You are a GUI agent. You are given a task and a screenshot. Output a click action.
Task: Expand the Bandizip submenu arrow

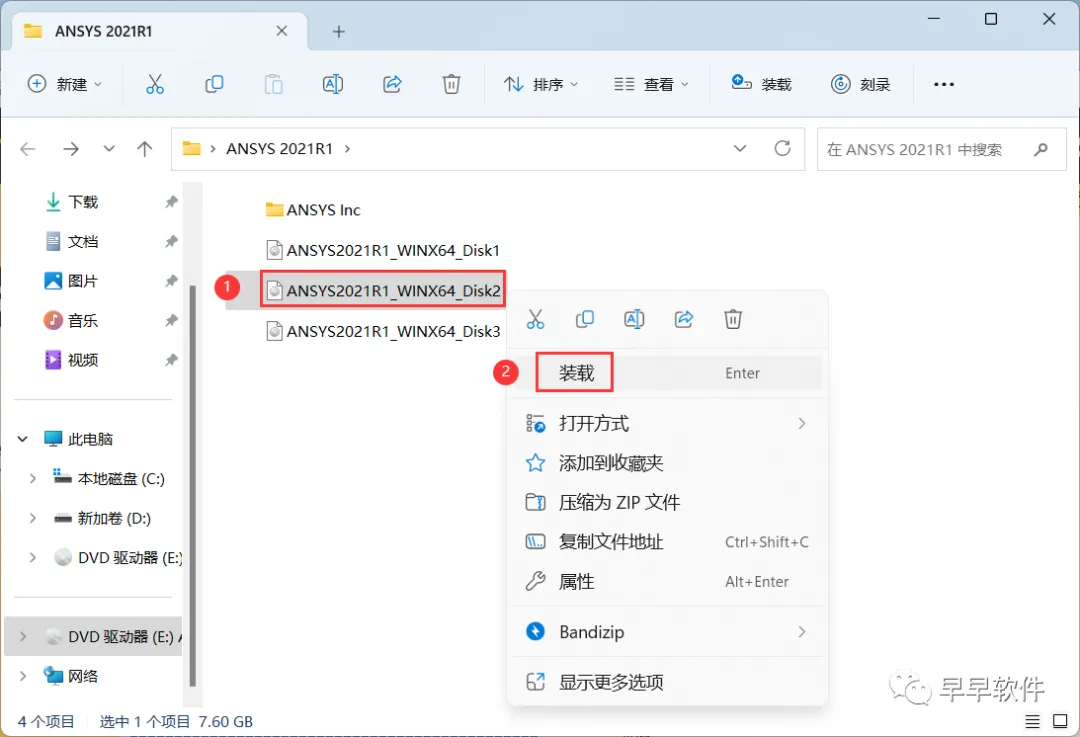coord(802,632)
